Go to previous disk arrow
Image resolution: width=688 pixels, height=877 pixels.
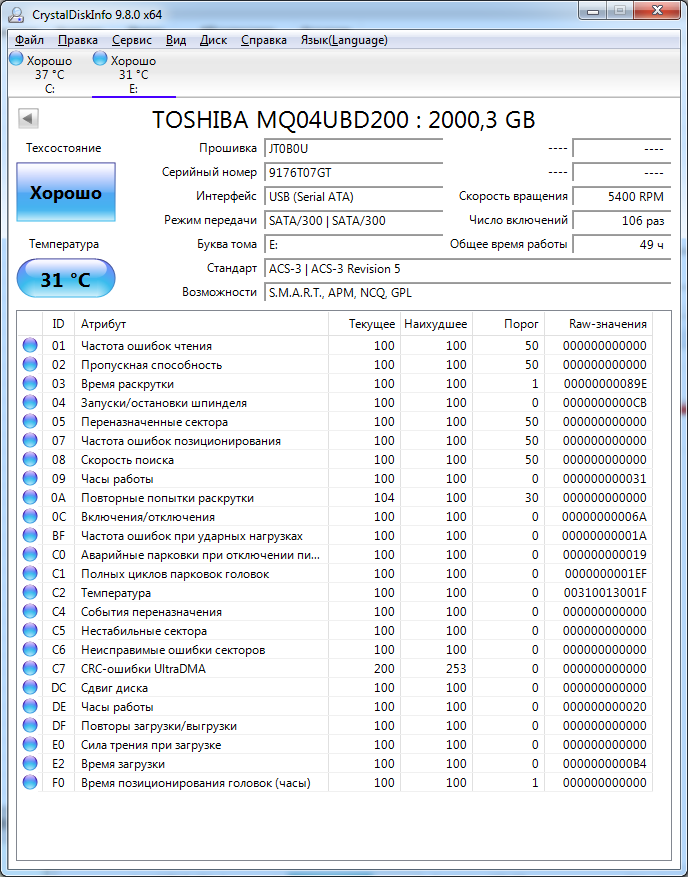[28, 119]
